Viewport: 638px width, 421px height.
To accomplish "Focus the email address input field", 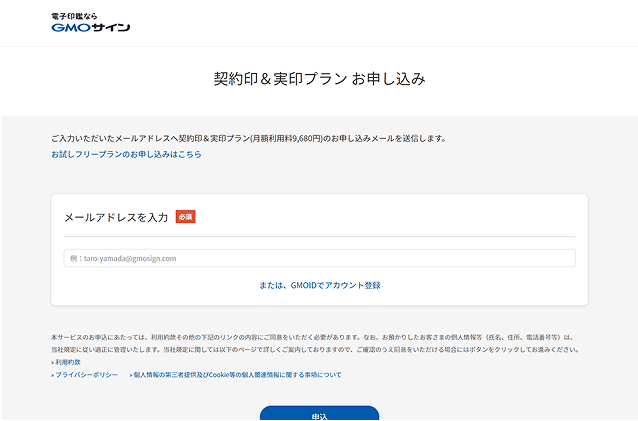I will [x=319, y=258].
